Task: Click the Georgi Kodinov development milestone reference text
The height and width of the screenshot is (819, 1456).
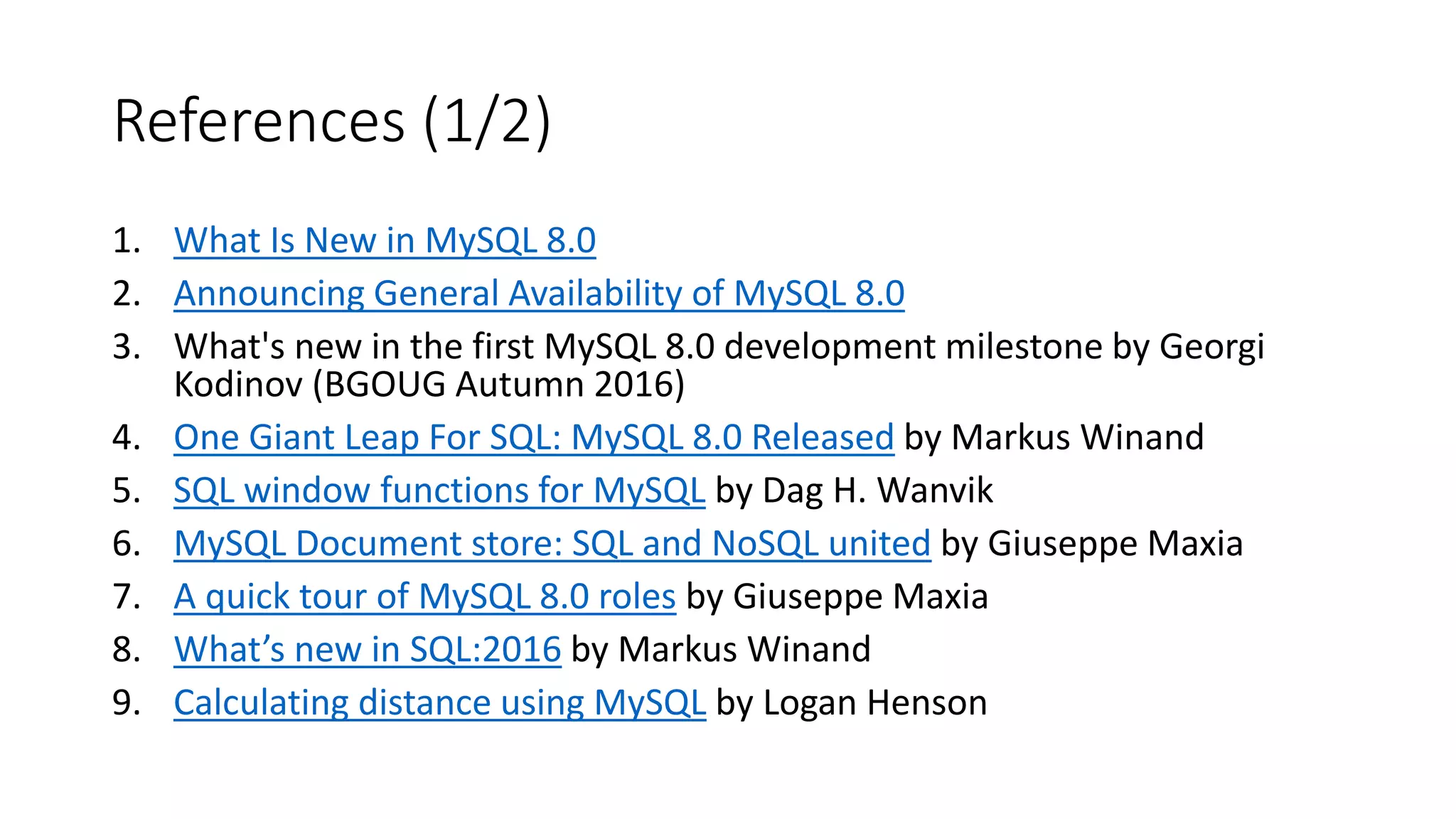Action: (719, 365)
